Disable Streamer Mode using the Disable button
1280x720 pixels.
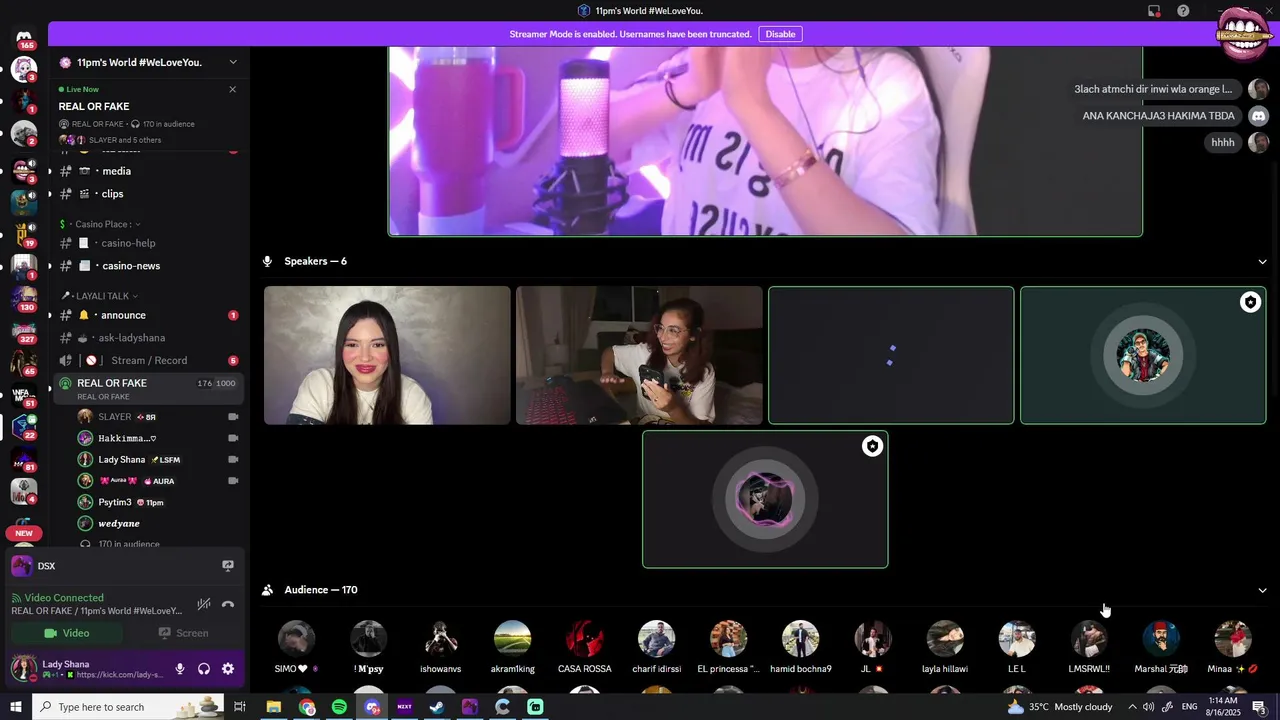tap(780, 34)
